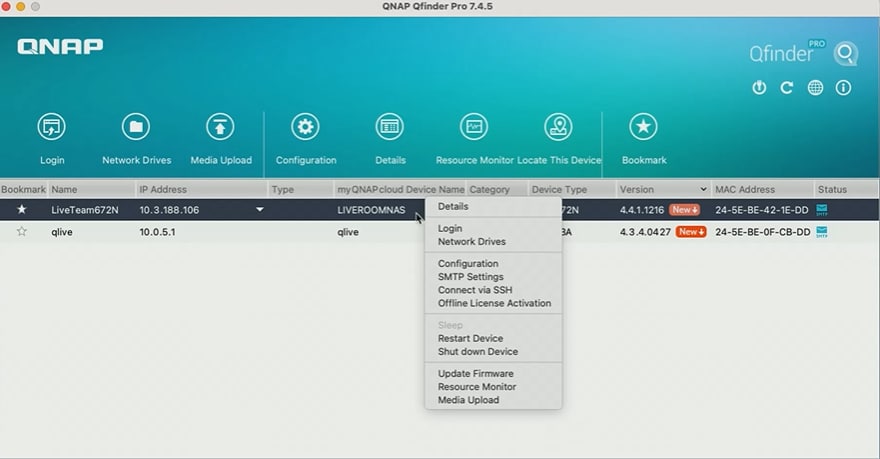Click SMTP status icon for qlive
Viewport: 880px width, 459px height.
click(x=822, y=232)
